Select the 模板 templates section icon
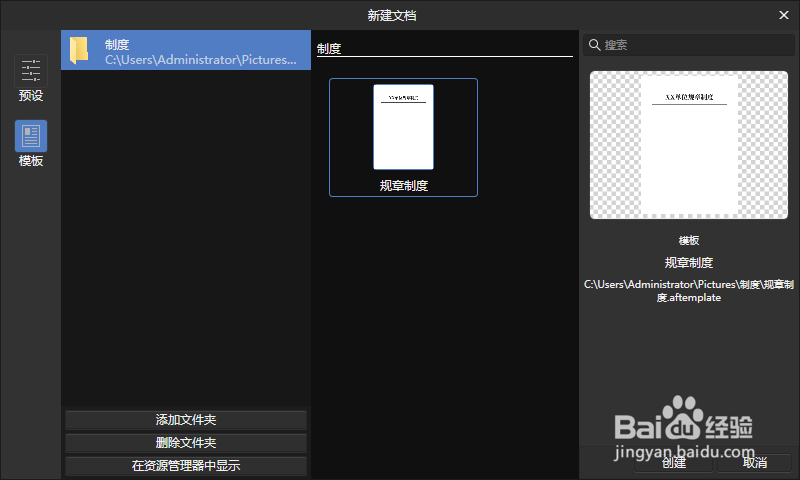 31,136
